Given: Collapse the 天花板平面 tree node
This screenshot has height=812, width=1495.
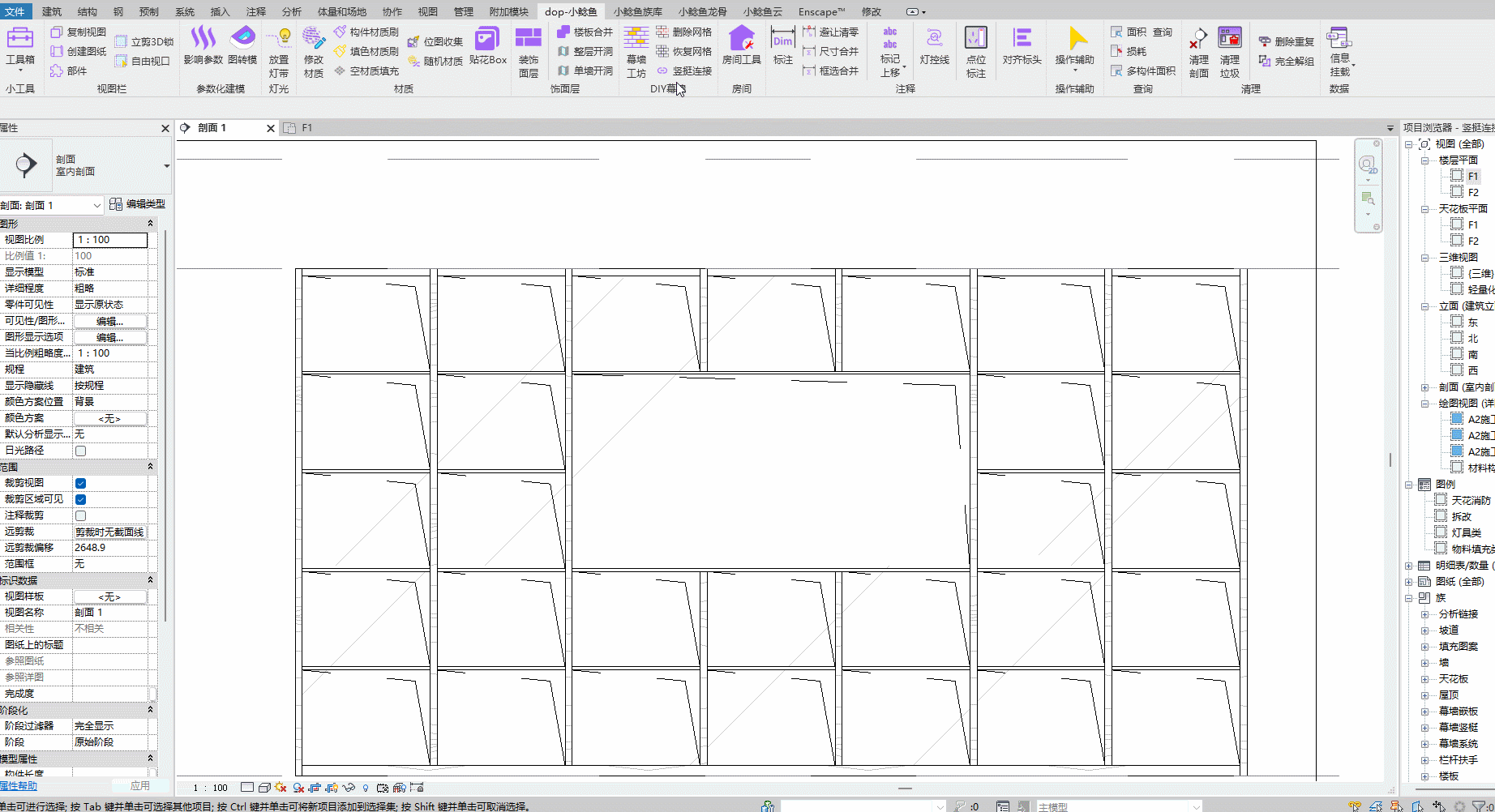Looking at the screenshot, I should (1424, 209).
